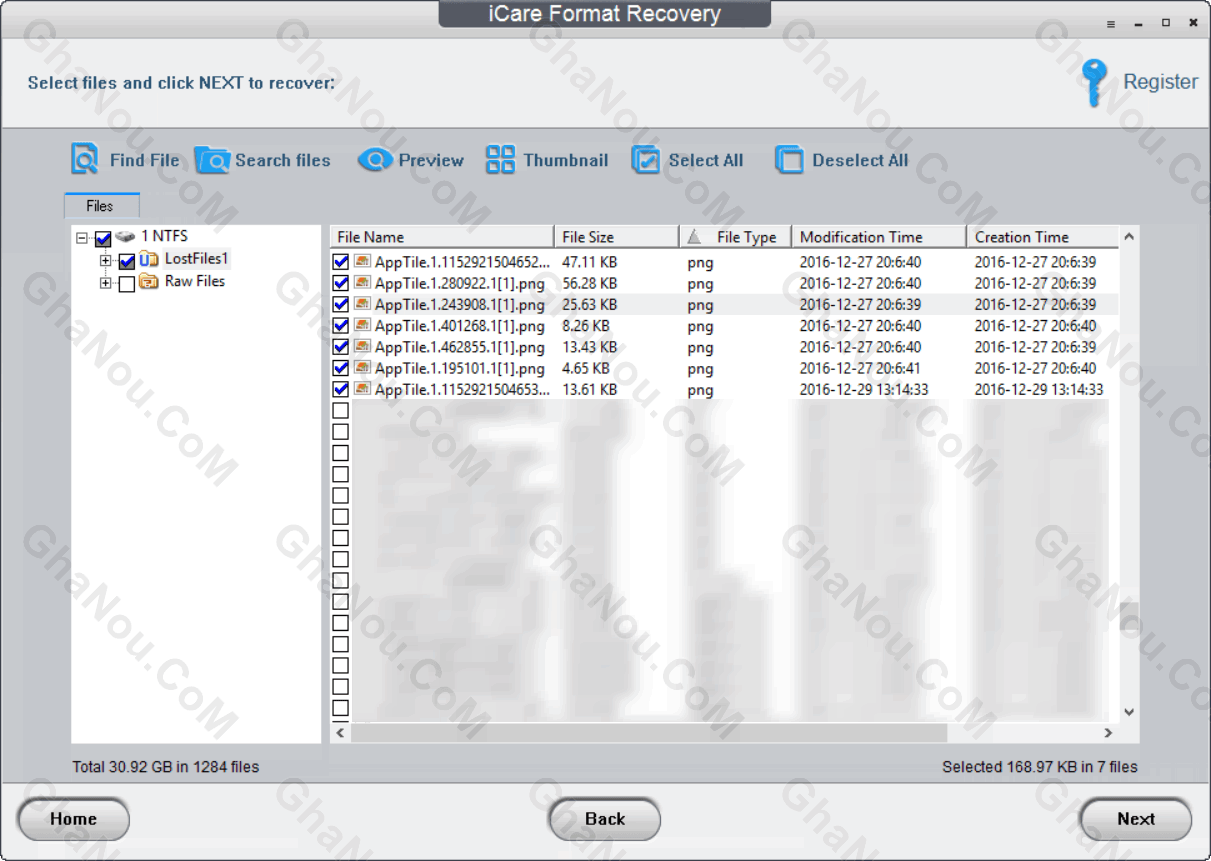
Task: Click vertical scrollbar up arrow
Action: pyautogui.click(x=1129, y=237)
